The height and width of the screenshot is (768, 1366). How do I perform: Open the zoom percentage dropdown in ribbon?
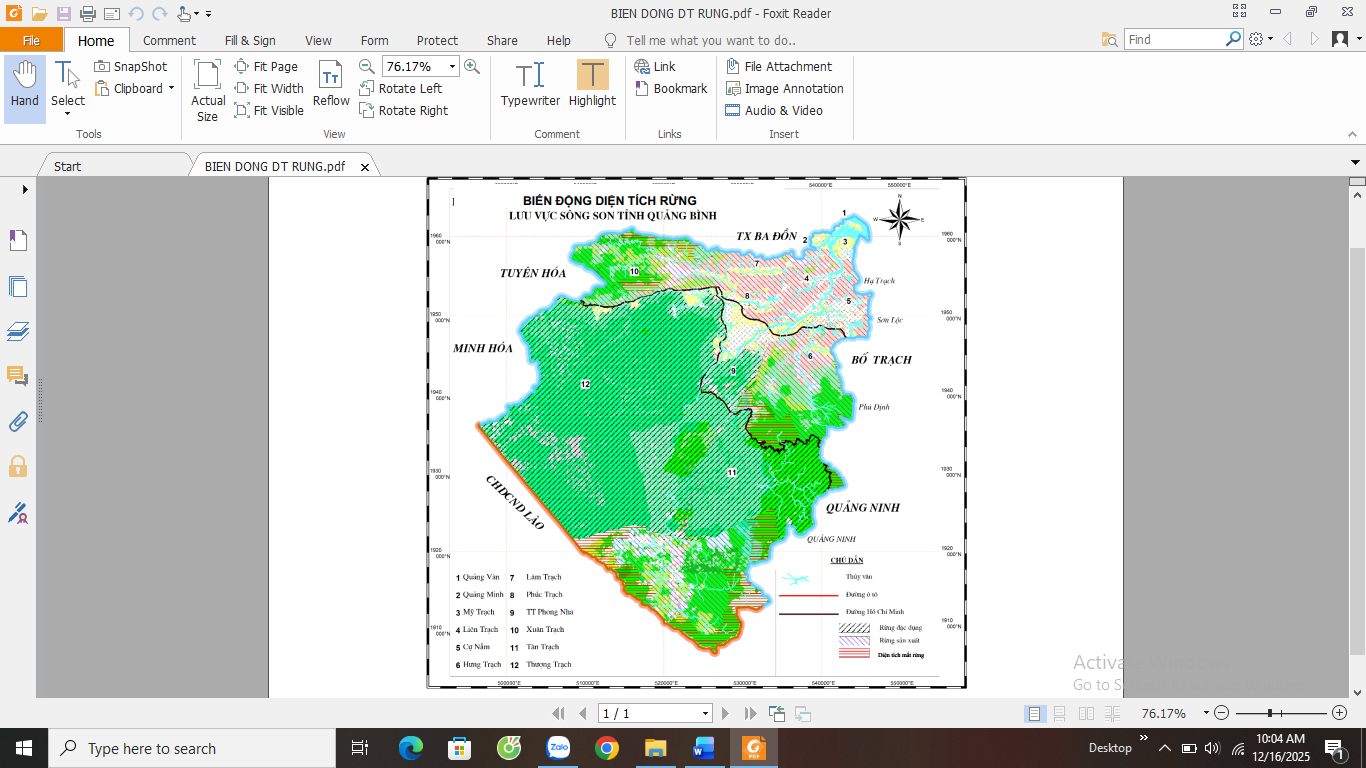[452, 66]
